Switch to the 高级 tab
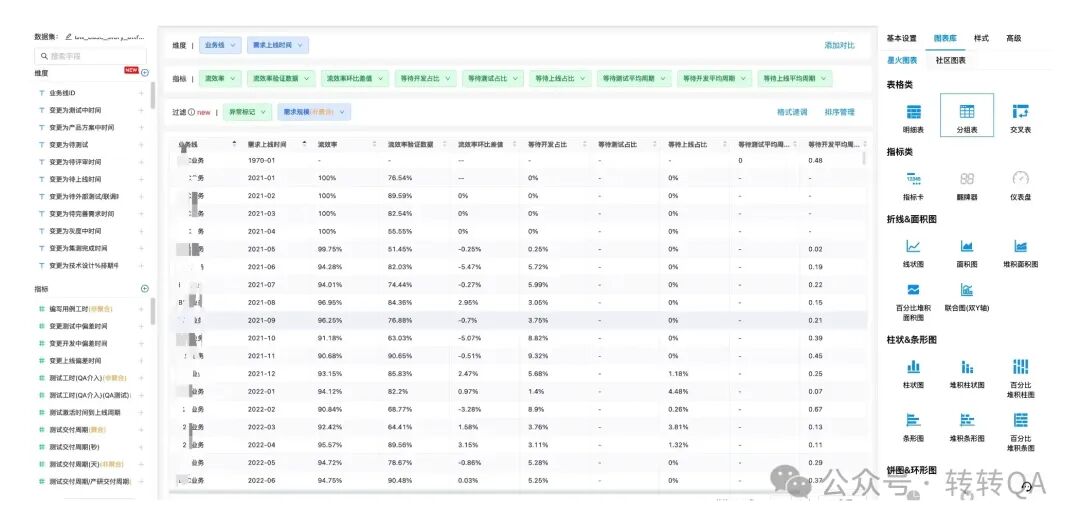The width and height of the screenshot is (1080, 526). tap(1013, 39)
